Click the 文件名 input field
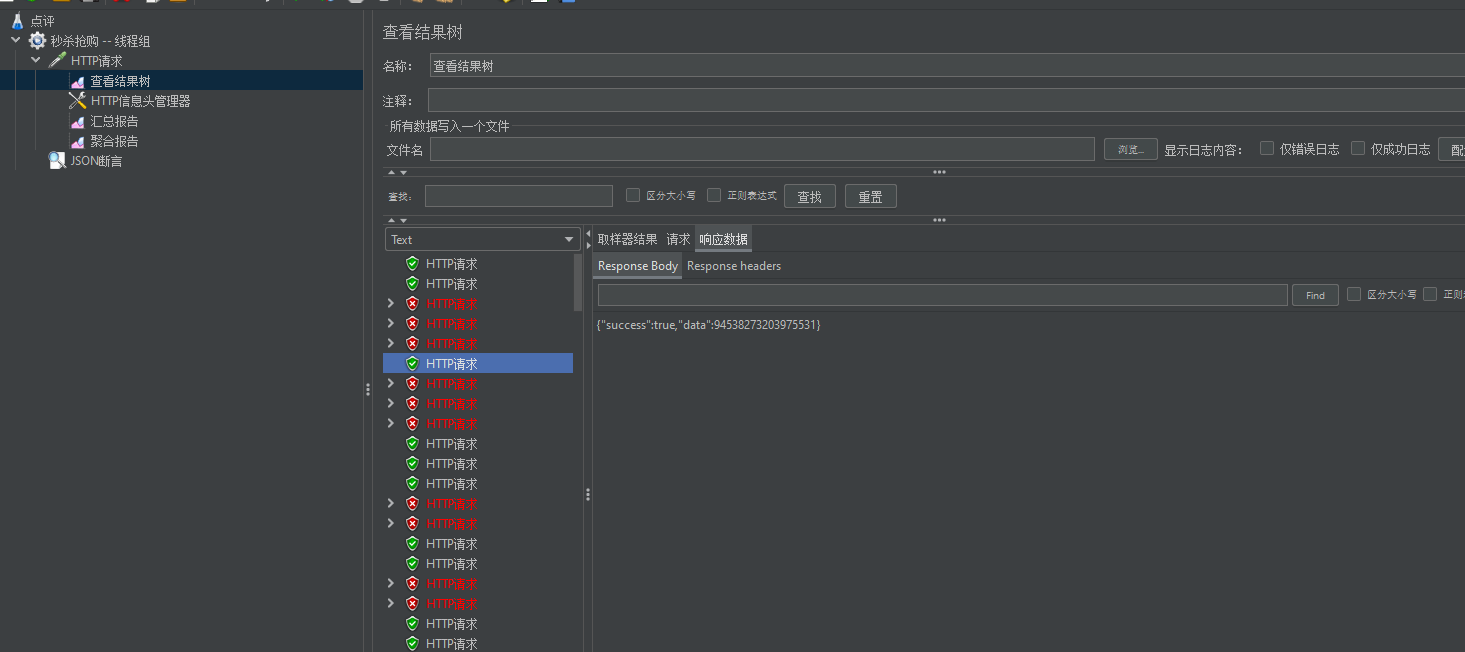This screenshot has width=1465, height=652. [762, 149]
